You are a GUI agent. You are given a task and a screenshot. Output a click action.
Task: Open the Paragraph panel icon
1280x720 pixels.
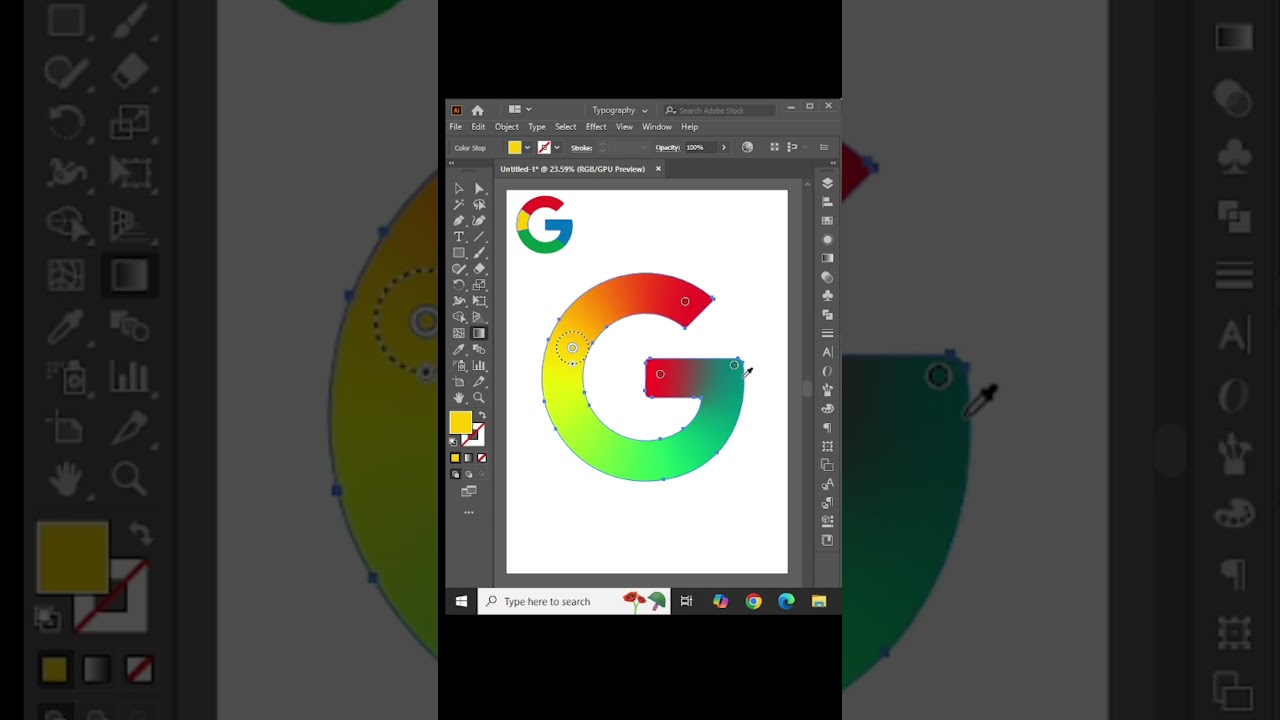[x=827, y=428]
